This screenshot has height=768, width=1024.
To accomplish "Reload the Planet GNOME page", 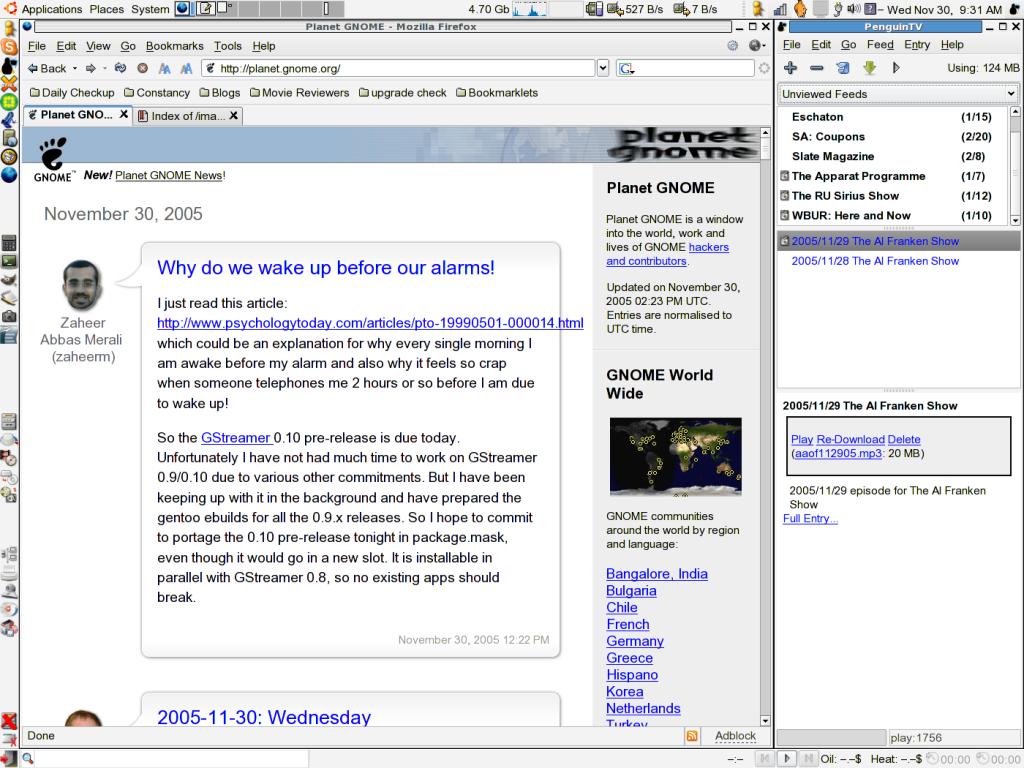I will click(x=120, y=68).
